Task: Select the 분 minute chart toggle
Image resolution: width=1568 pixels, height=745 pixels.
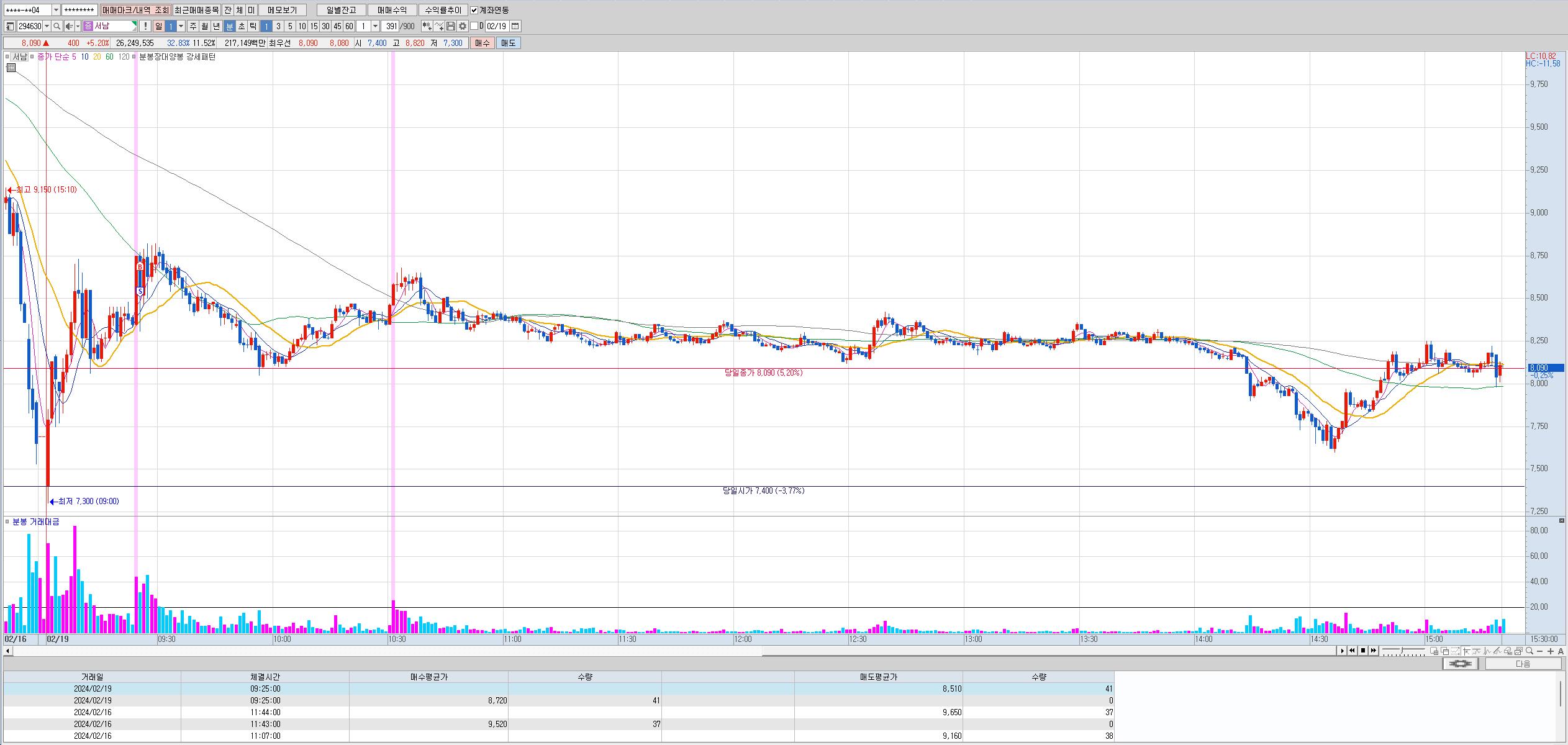Action: click(x=230, y=26)
